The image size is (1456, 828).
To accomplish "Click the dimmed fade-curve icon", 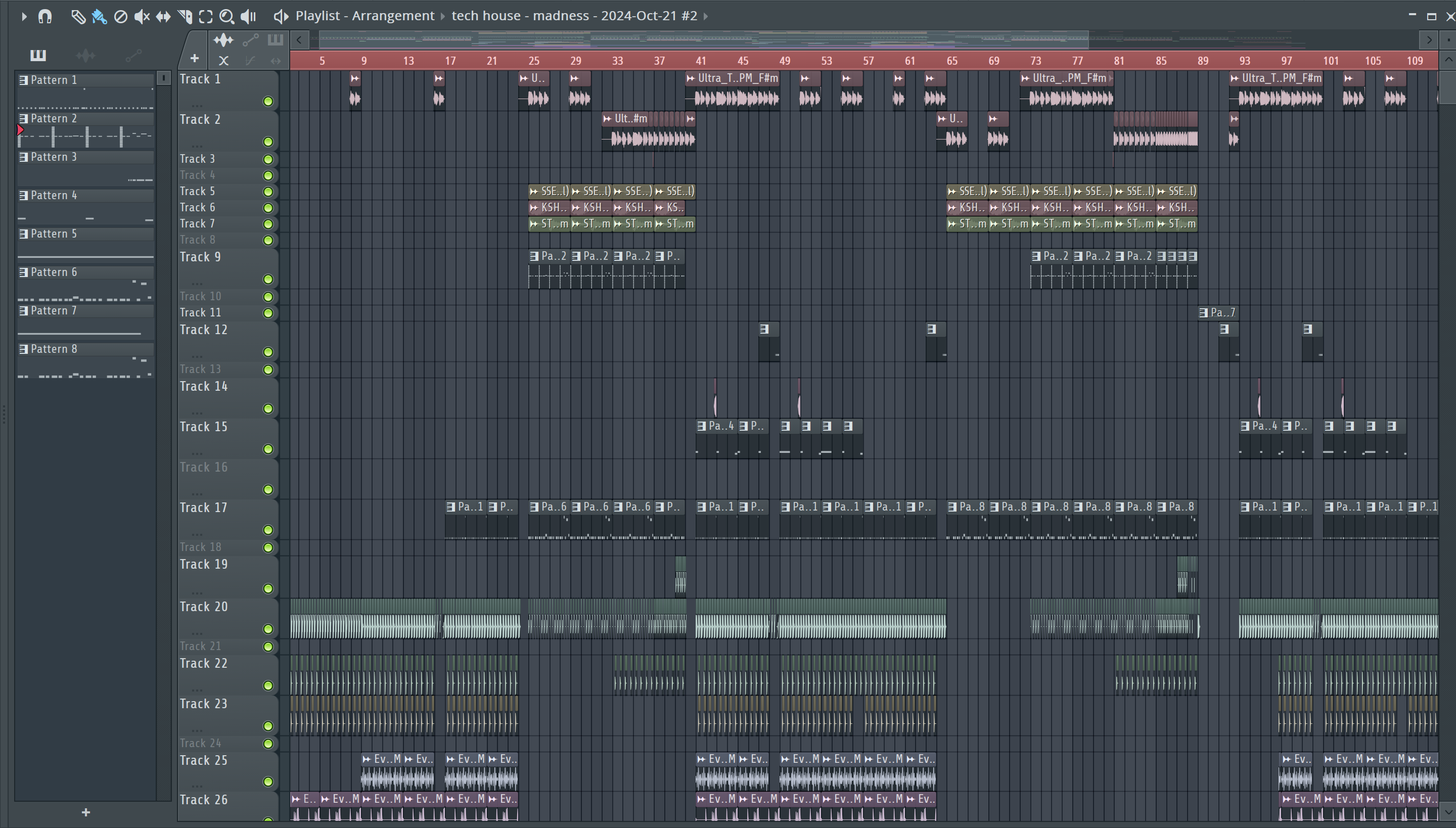I will [250, 60].
